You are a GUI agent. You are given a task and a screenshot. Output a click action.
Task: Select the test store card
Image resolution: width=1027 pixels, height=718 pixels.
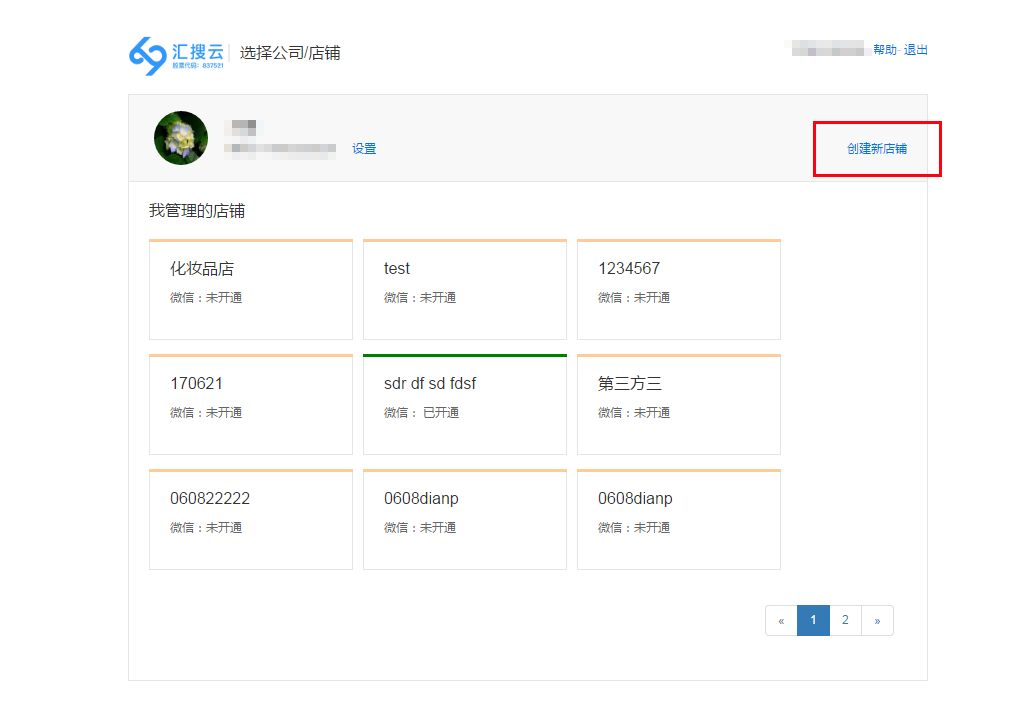tap(465, 290)
